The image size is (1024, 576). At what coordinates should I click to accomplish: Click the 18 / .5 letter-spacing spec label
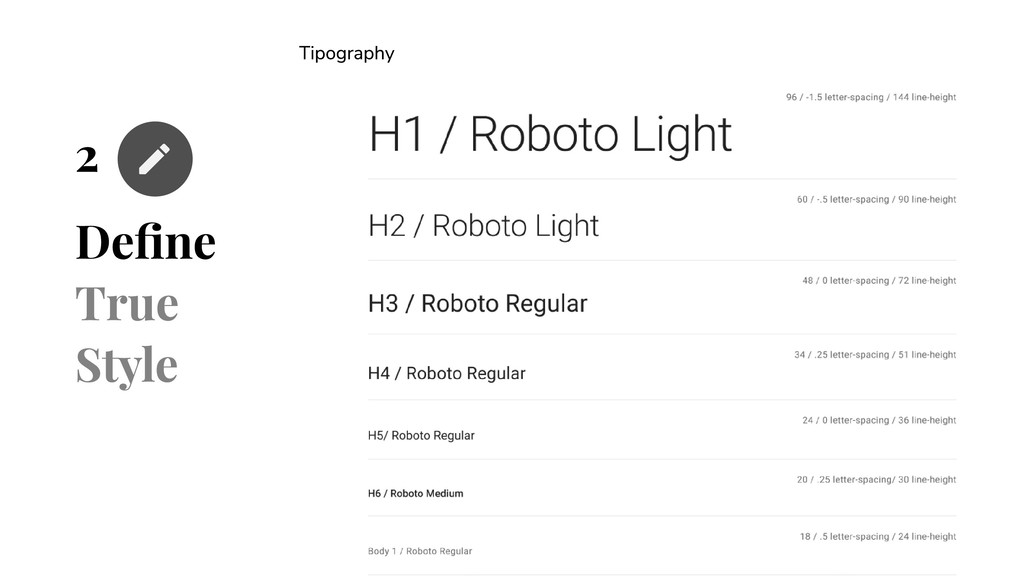click(x=878, y=537)
